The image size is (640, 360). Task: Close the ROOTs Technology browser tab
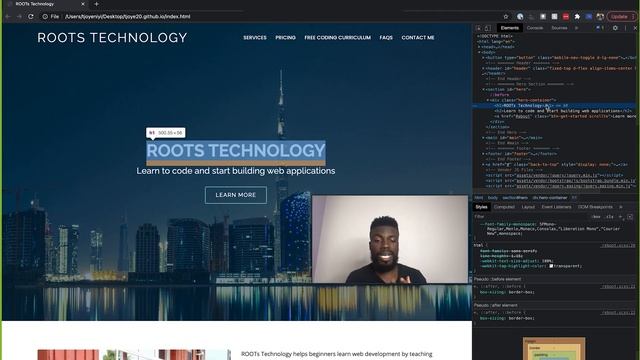coord(83,4)
